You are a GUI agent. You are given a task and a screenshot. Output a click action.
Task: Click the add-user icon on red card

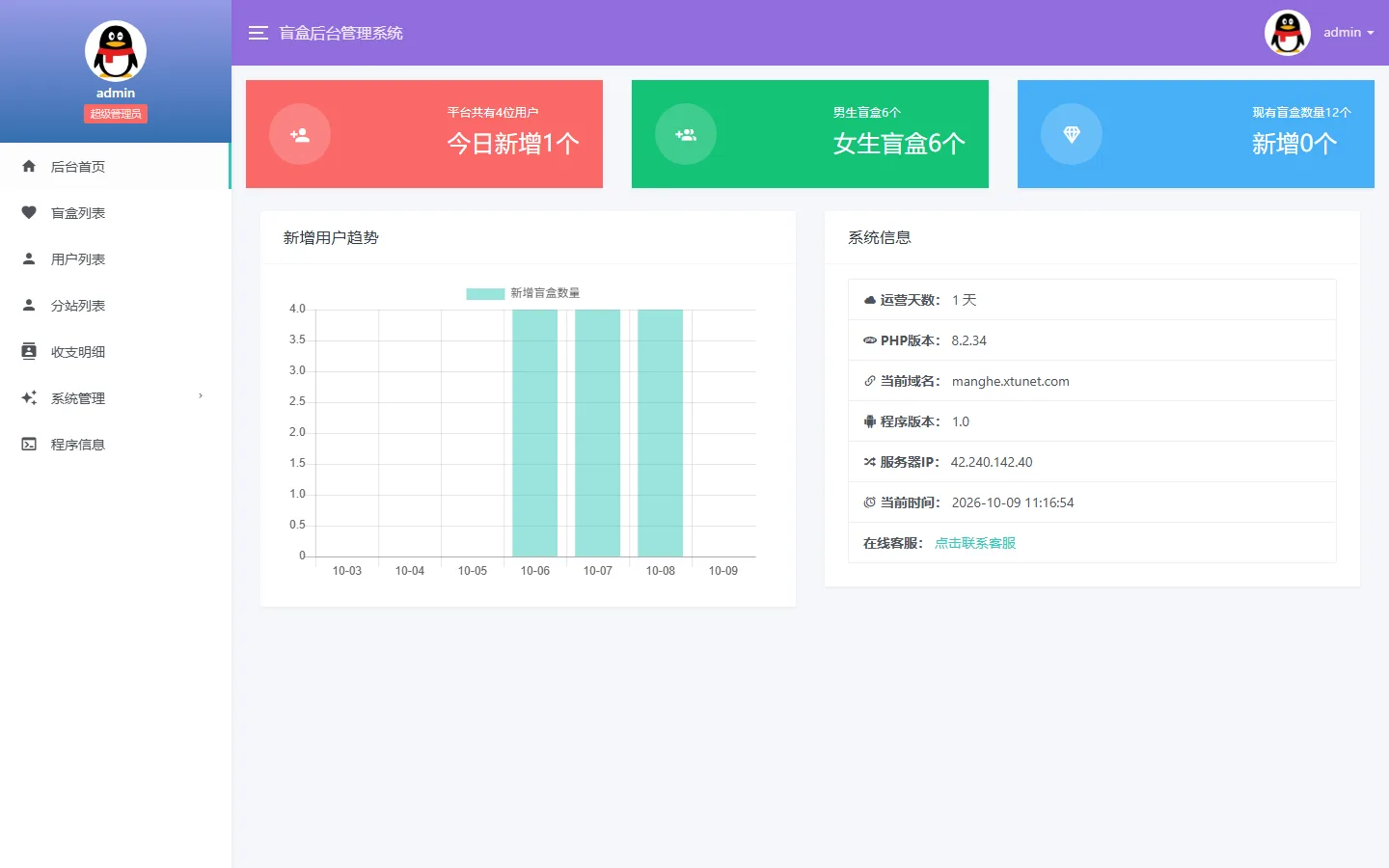(300, 134)
